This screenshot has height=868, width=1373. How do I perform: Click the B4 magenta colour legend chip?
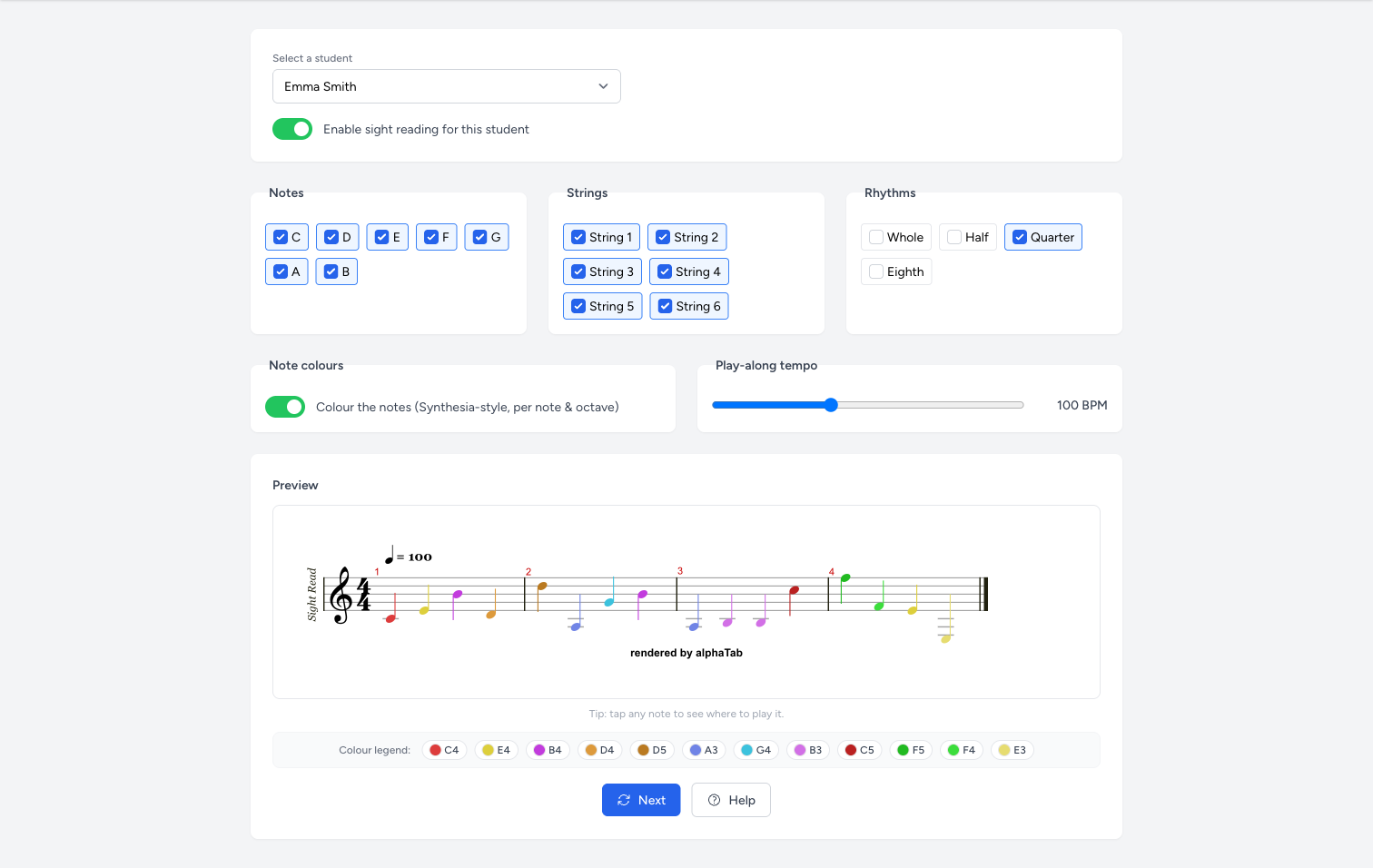[x=548, y=750]
